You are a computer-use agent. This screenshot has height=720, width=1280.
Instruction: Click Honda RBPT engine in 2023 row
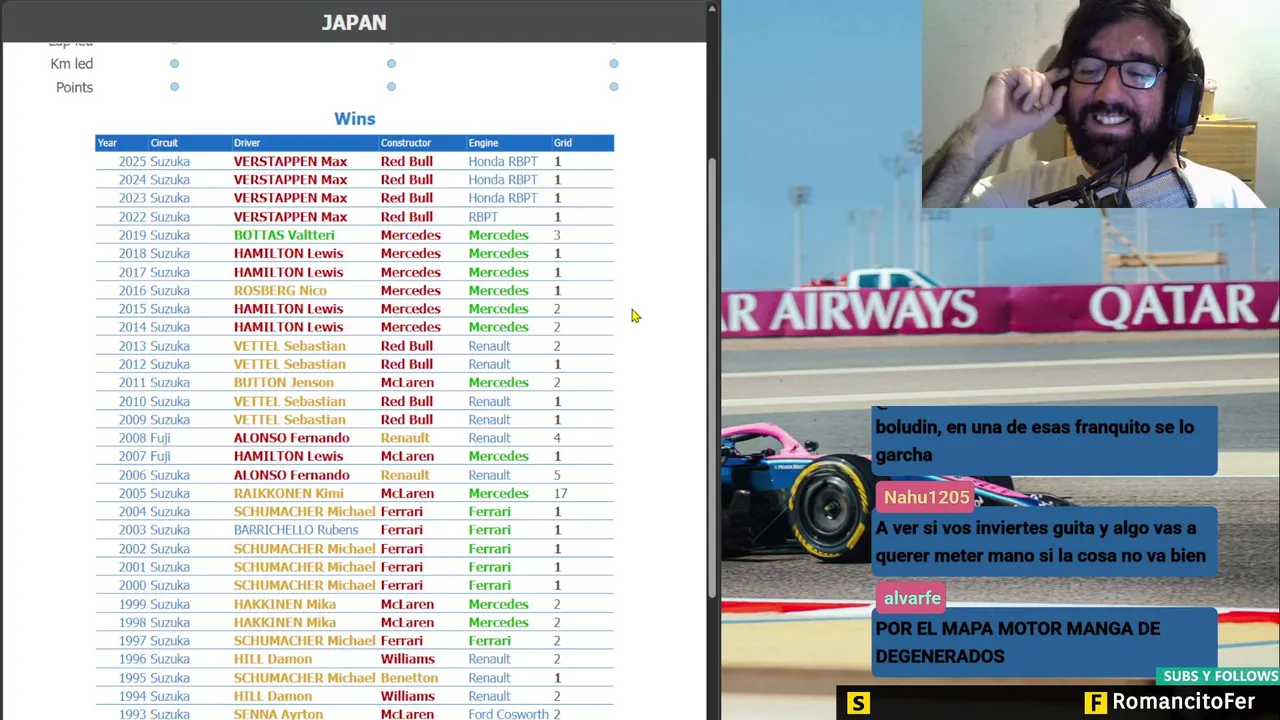(503, 198)
